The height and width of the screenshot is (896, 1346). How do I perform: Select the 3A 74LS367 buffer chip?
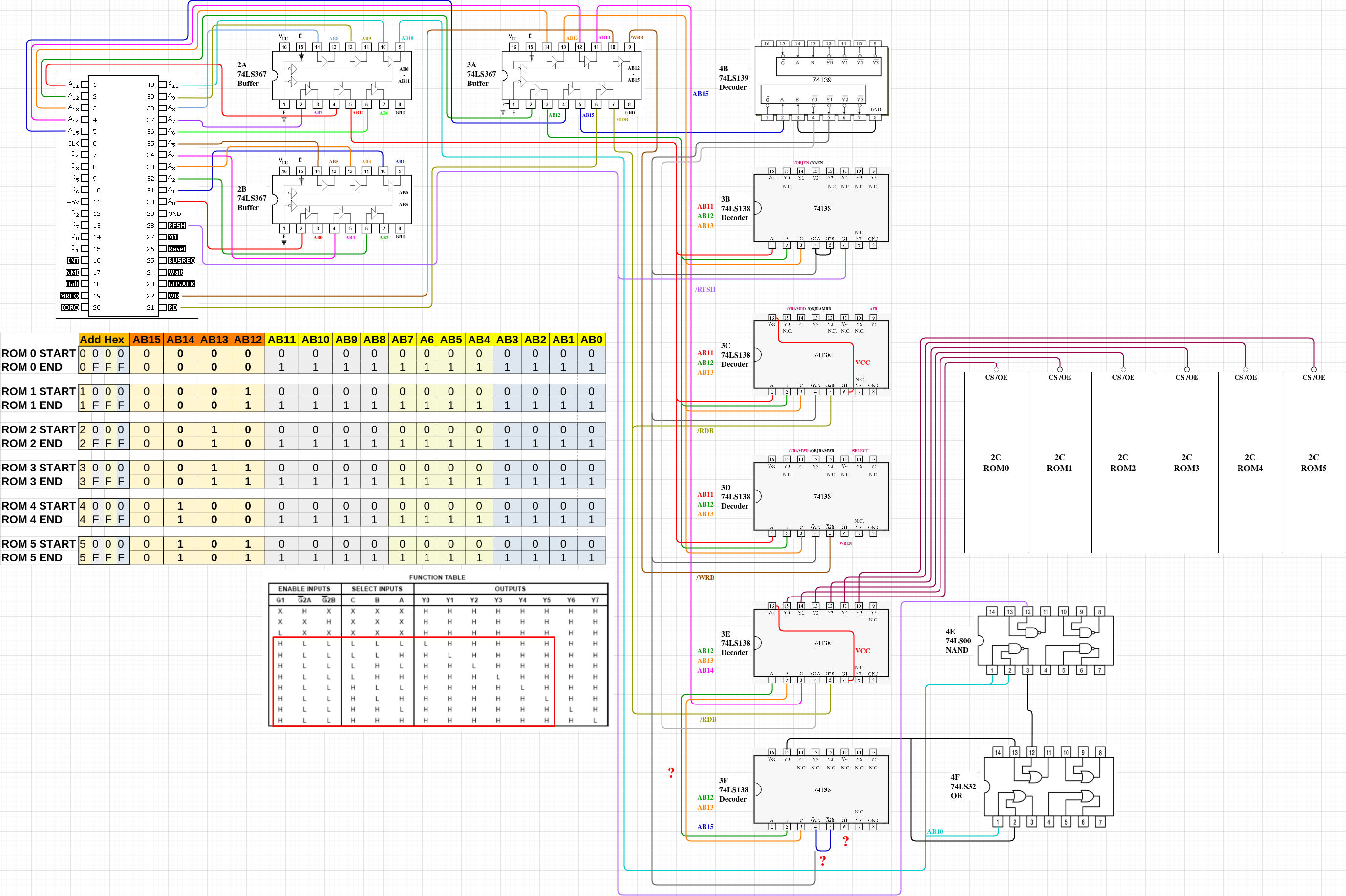click(x=571, y=75)
